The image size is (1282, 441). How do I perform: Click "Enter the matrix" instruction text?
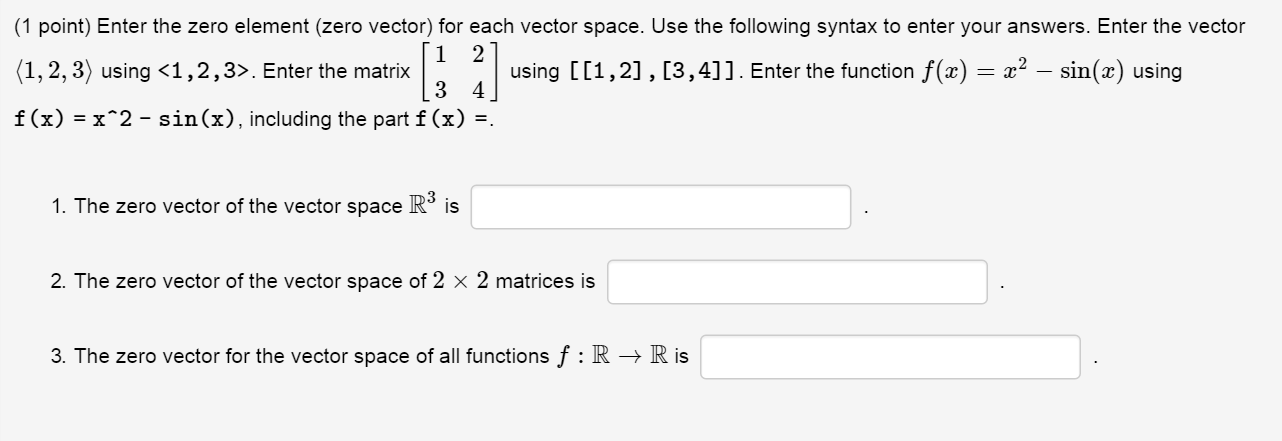pos(336,72)
